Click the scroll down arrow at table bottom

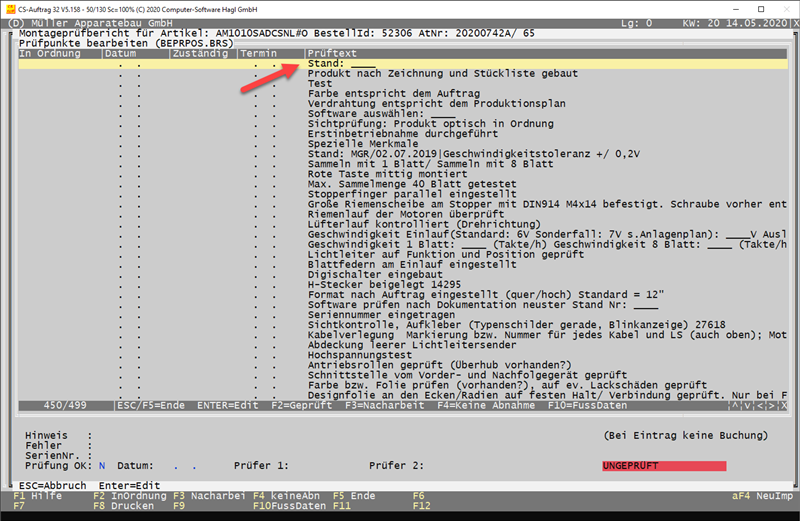[x=749, y=406]
